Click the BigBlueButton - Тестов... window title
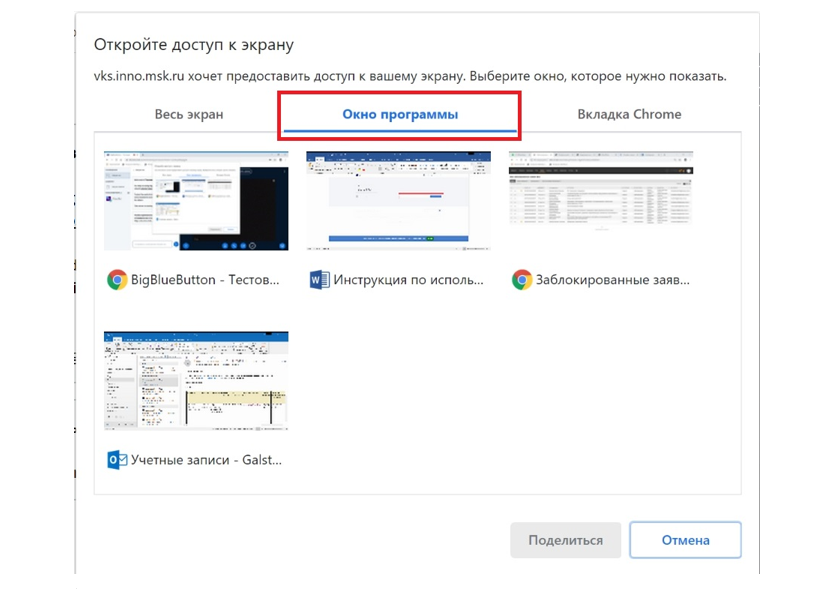 point(206,280)
